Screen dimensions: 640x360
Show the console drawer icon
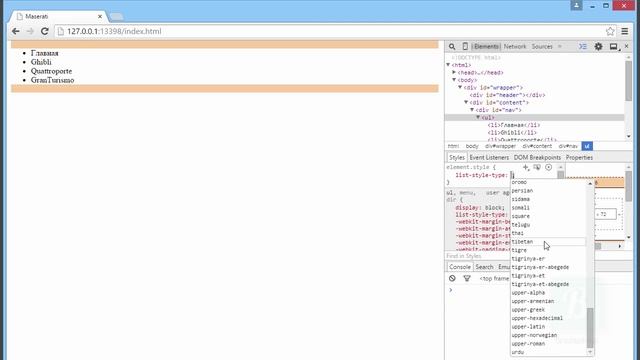pyautogui.click(x=582, y=47)
